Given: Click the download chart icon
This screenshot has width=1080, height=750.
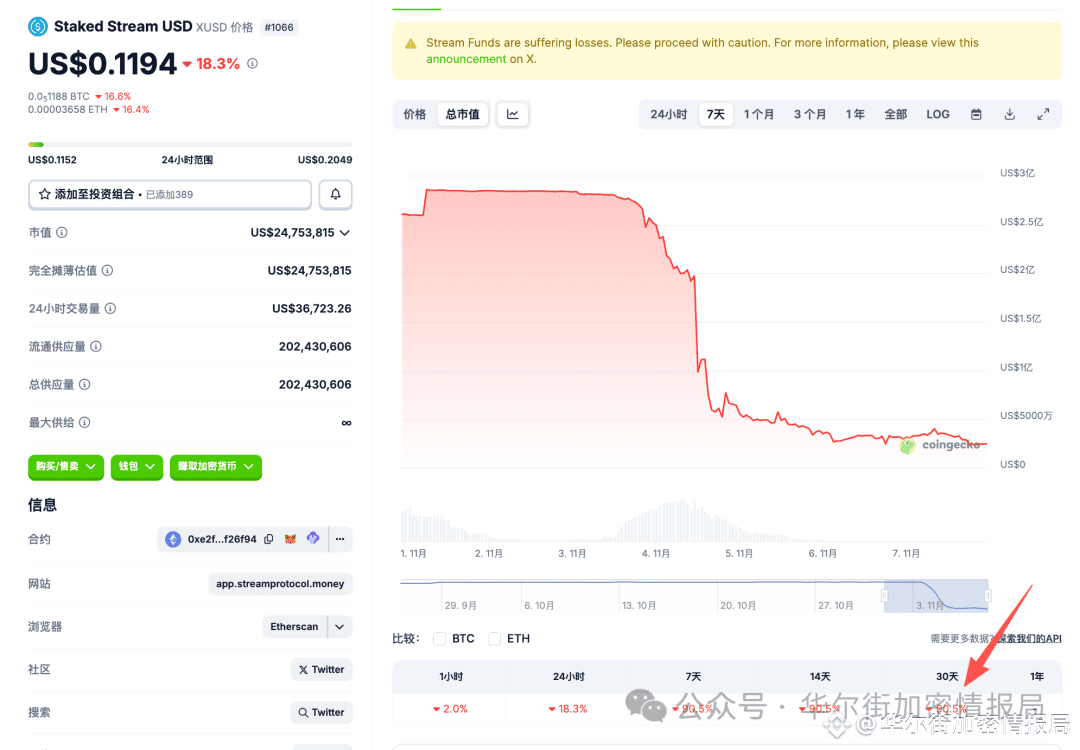Looking at the screenshot, I should tap(1010, 114).
